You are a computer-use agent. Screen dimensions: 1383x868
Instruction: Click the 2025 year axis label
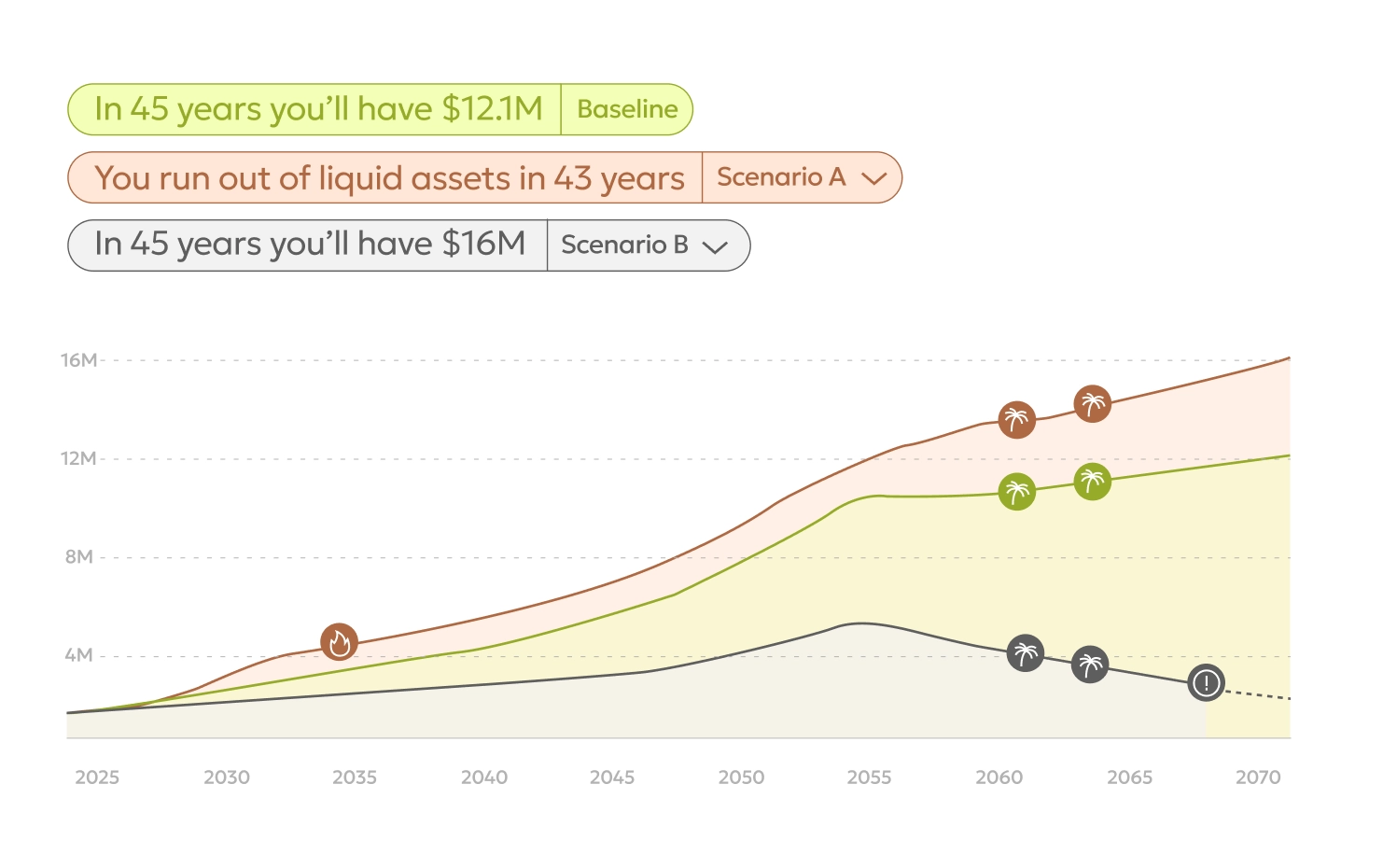point(97,777)
